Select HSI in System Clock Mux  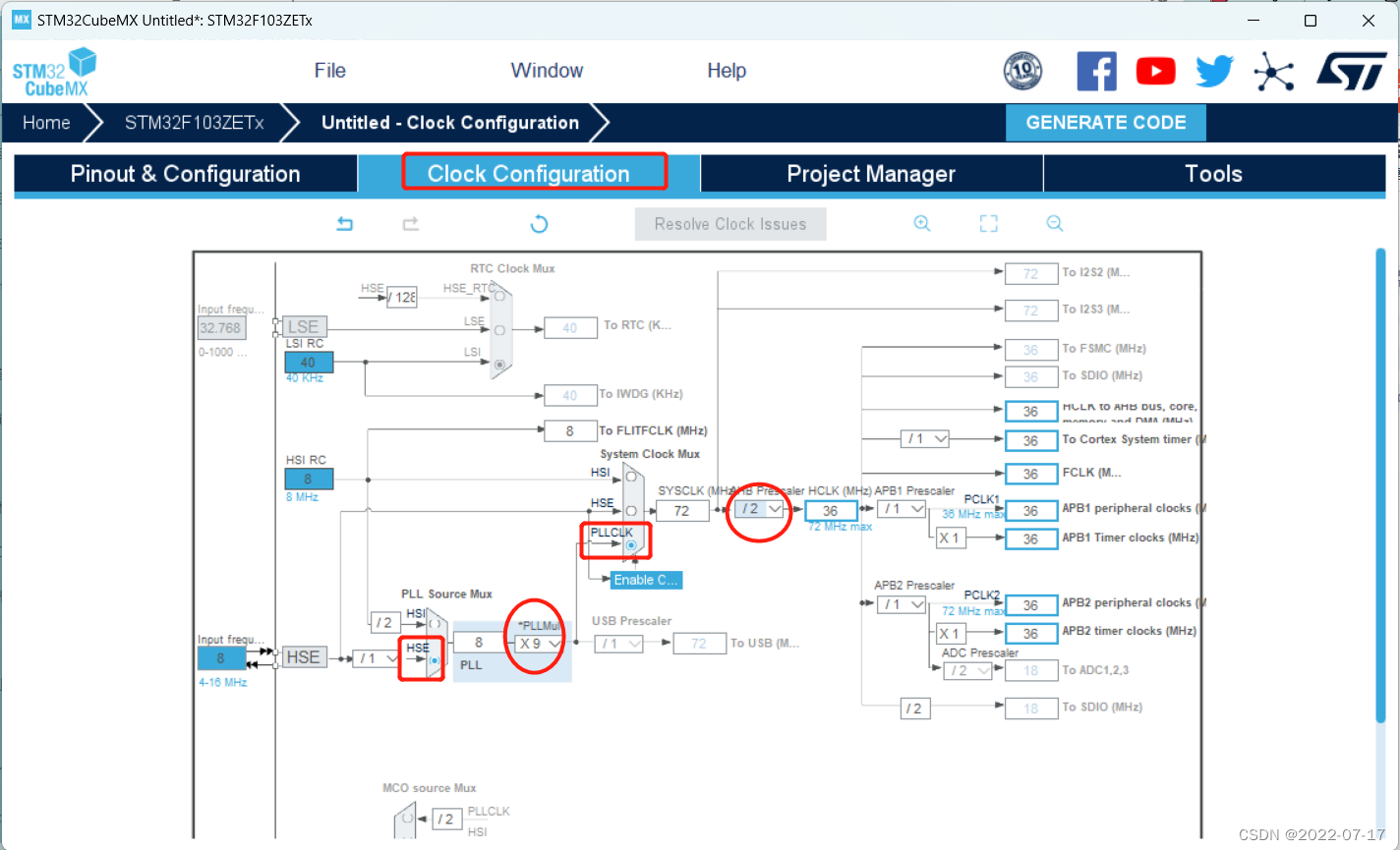click(631, 477)
